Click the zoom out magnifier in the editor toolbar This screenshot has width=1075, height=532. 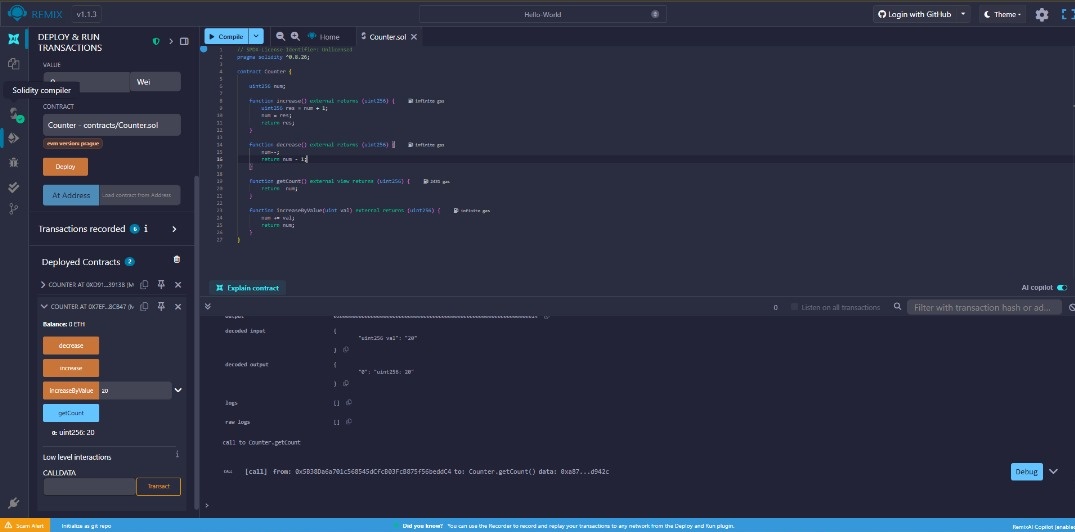280,36
